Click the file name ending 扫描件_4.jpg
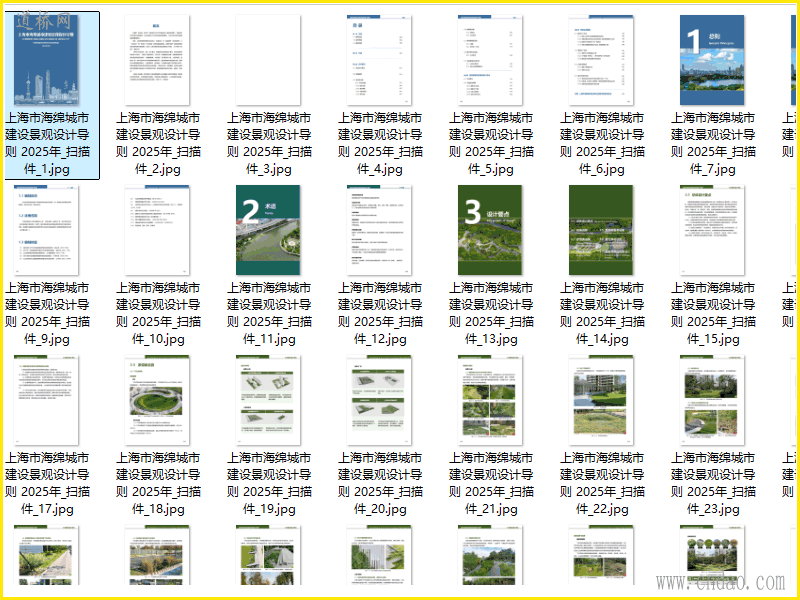Viewport: 800px width, 600px height. click(380, 143)
